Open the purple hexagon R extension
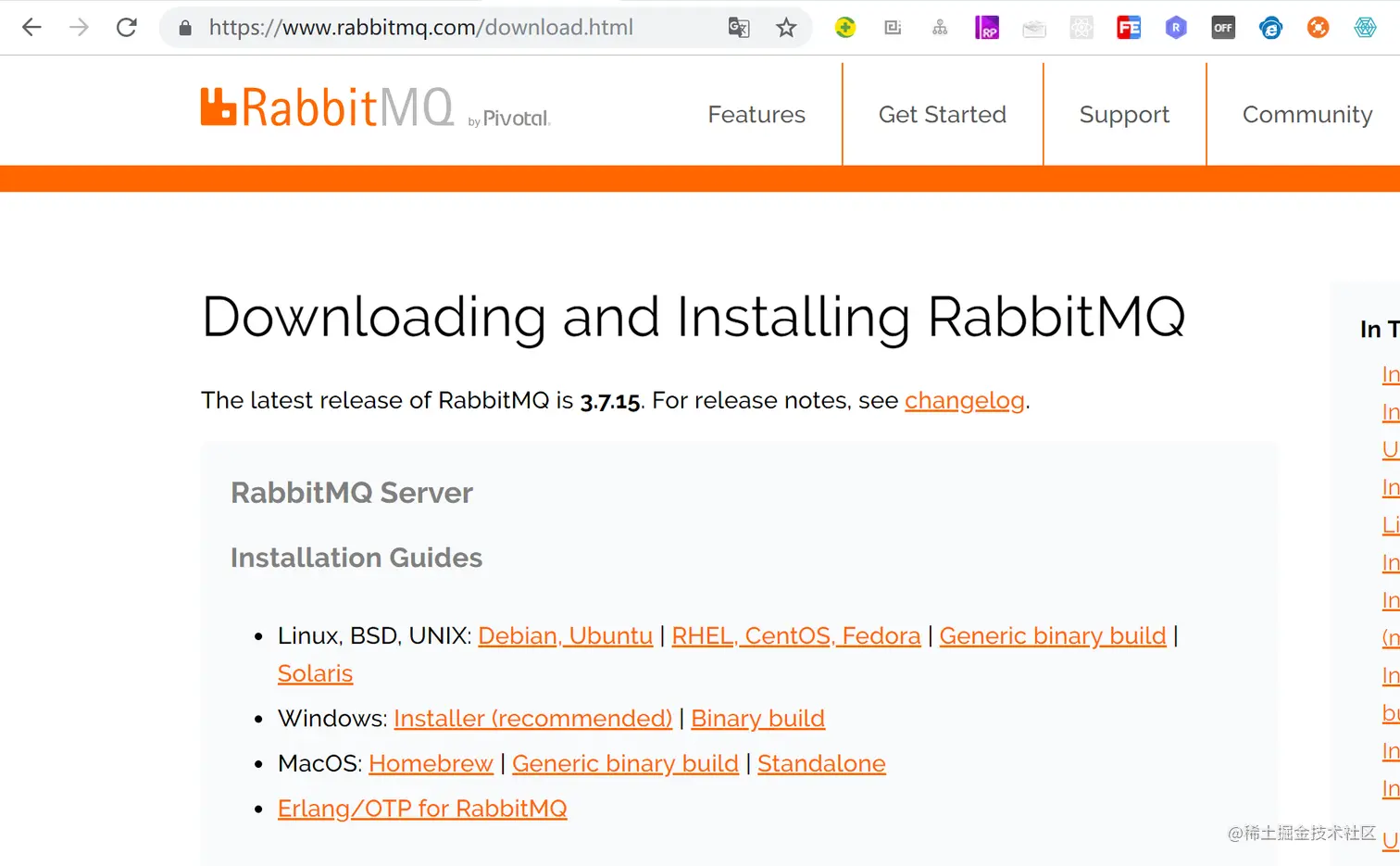This screenshot has width=1400, height=866. [1176, 28]
